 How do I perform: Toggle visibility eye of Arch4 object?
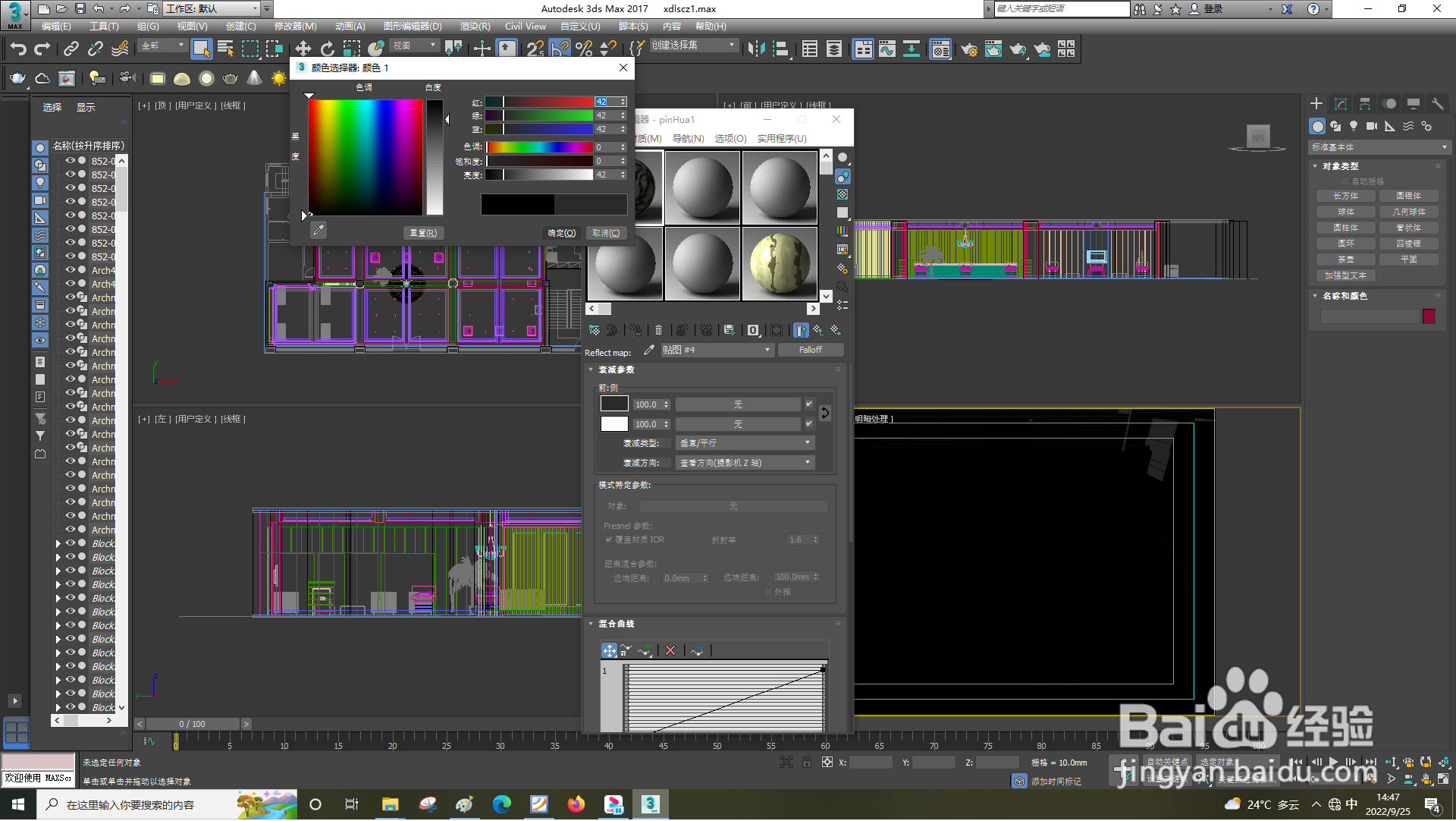[x=71, y=270]
